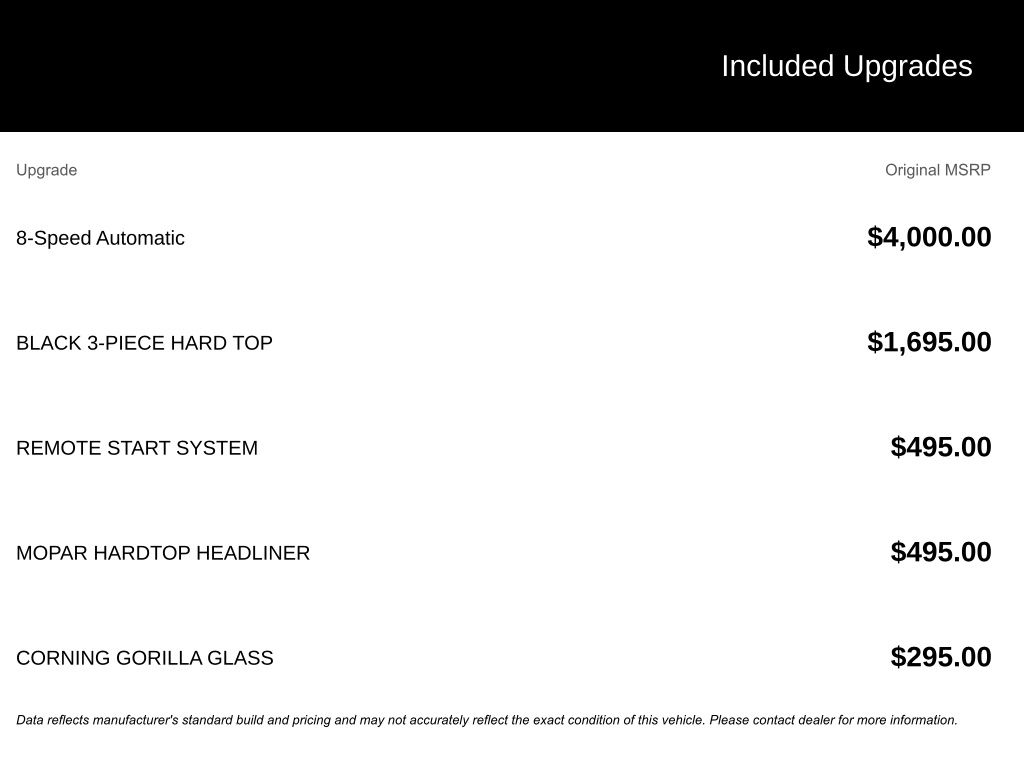Click the Included Upgrades heading

click(x=846, y=67)
